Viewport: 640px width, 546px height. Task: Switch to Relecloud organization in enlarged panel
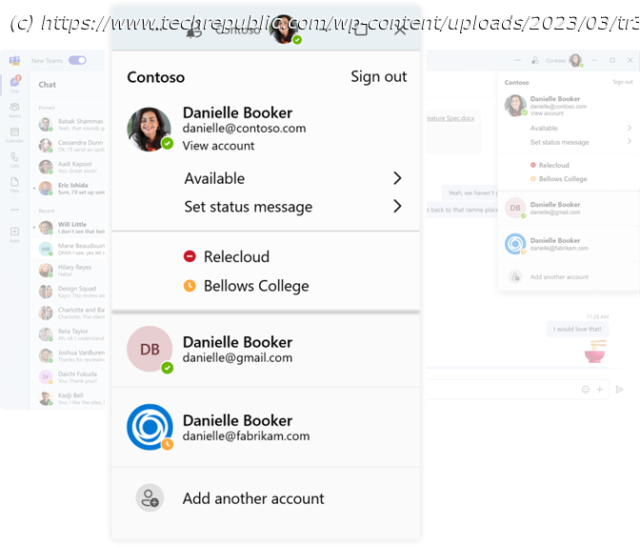236,257
